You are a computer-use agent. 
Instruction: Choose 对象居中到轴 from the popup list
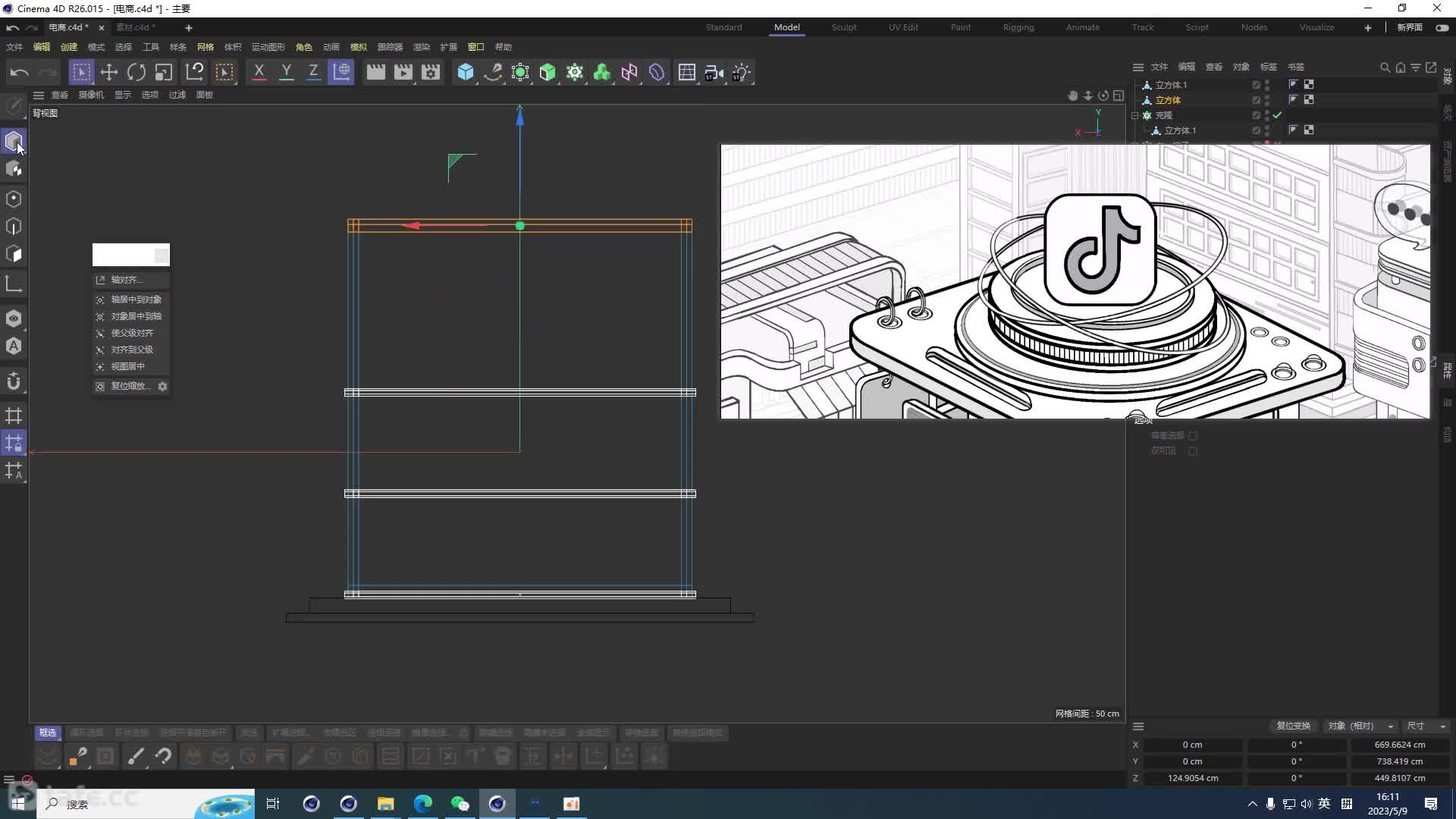pos(131,316)
